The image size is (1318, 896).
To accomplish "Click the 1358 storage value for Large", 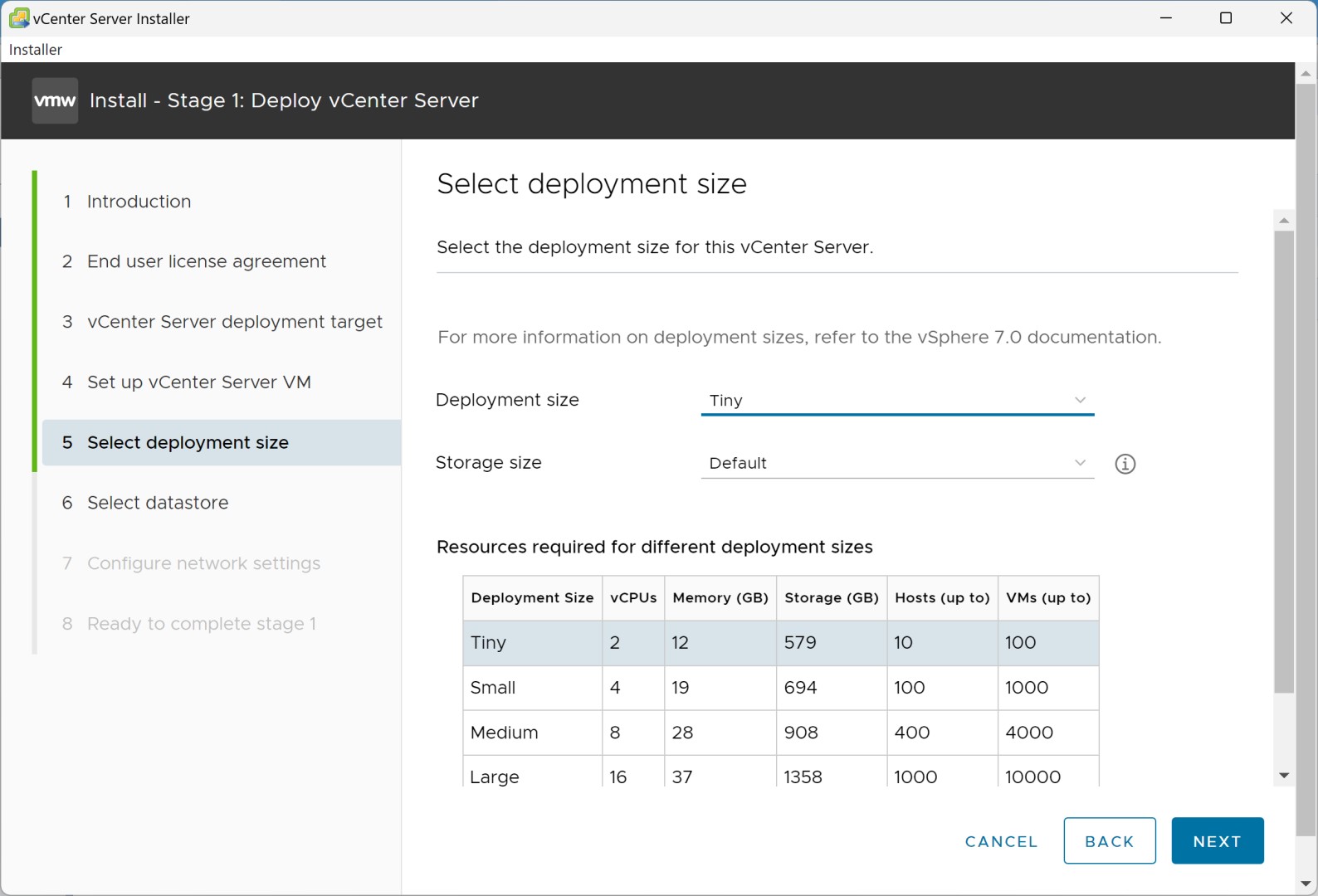I will point(803,777).
